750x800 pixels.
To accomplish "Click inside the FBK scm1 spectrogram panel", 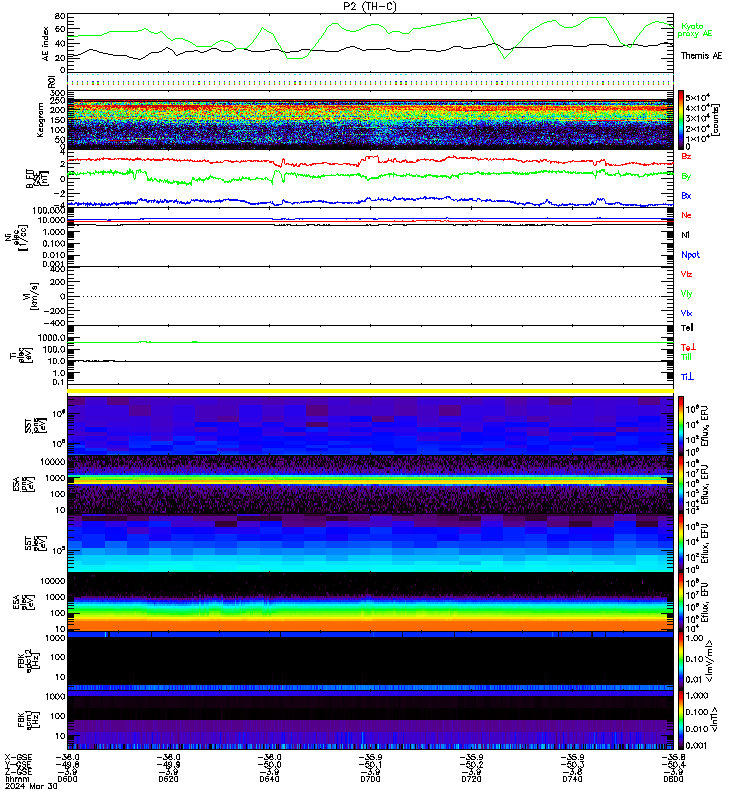I will point(370,720).
